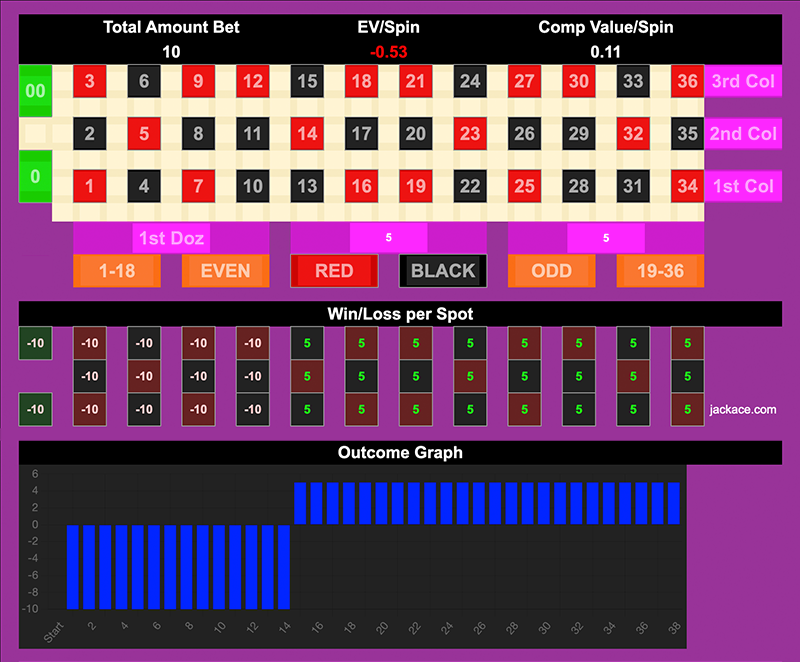Click the green 00 pocket
The image size is (800, 662).
click(35, 90)
